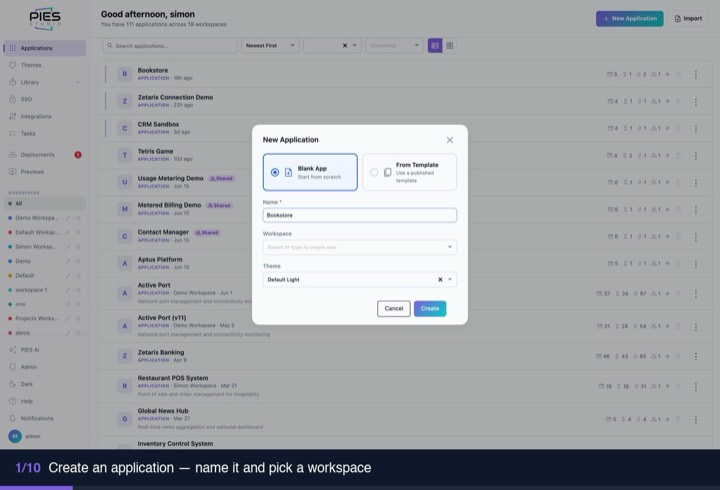Edit the Default Workspace with pencil icon
The image size is (720, 490).
tap(68, 232)
